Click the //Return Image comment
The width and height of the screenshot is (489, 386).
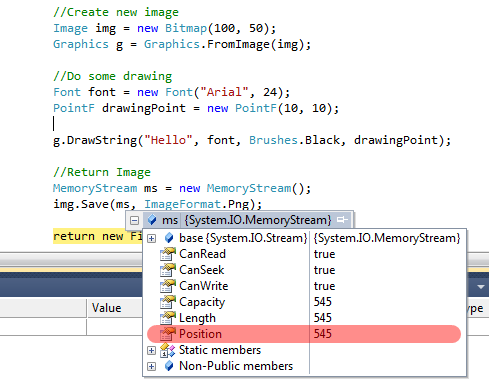coord(102,172)
